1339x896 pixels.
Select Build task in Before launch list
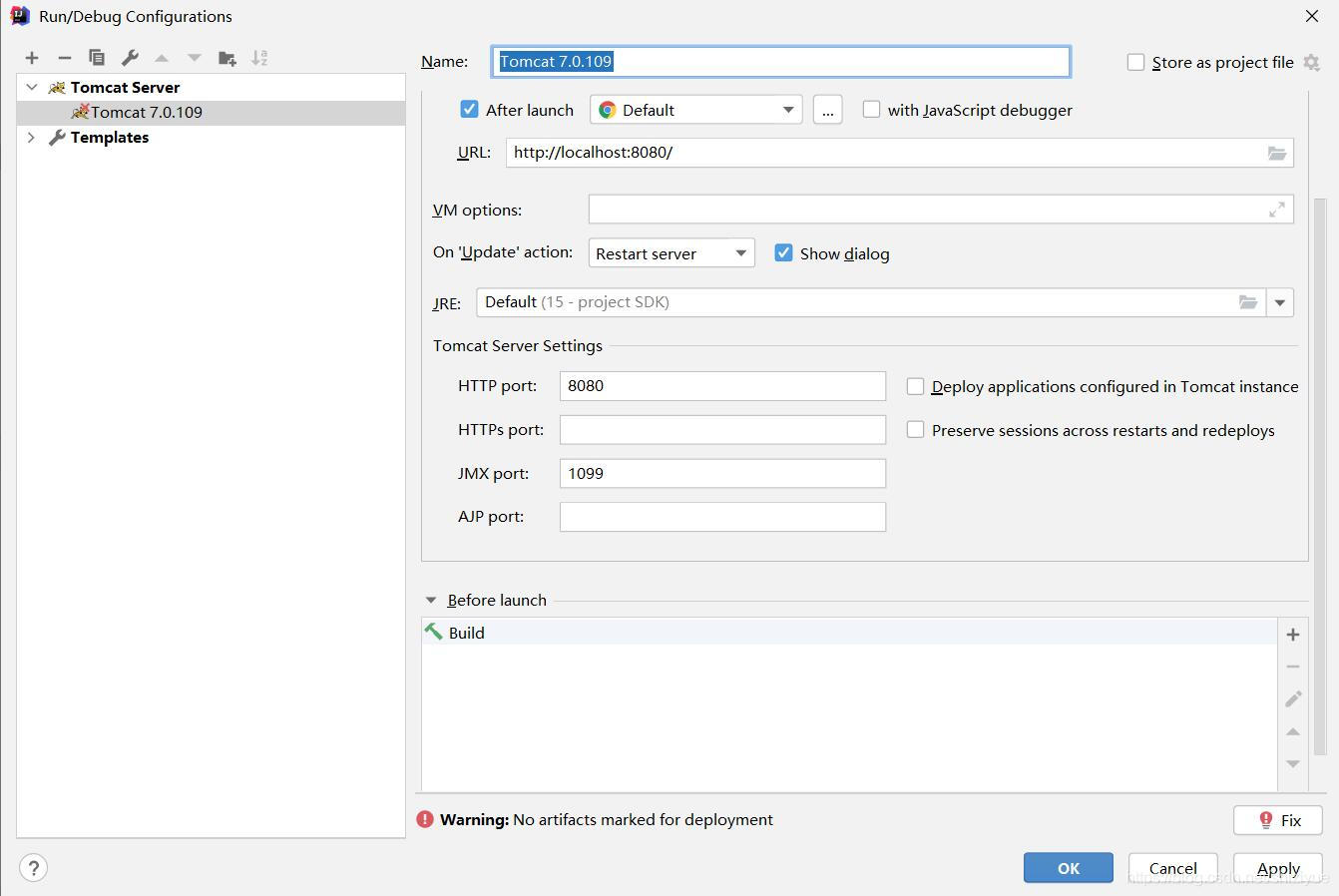pyautogui.click(x=849, y=633)
